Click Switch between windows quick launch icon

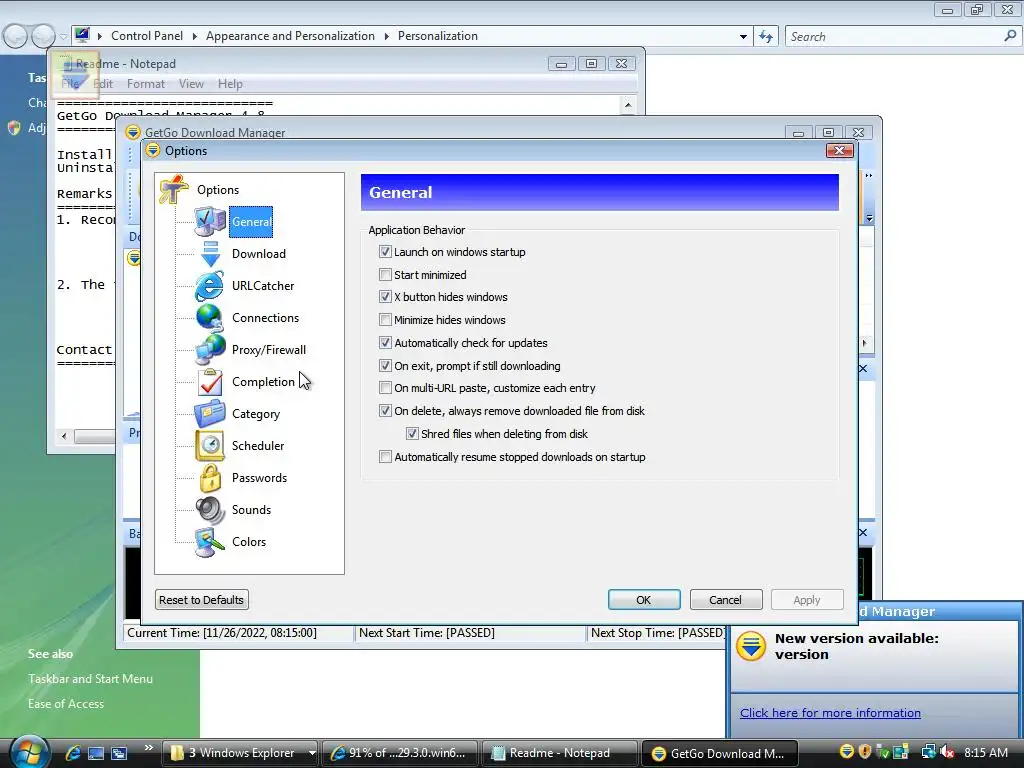tap(119, 753)
